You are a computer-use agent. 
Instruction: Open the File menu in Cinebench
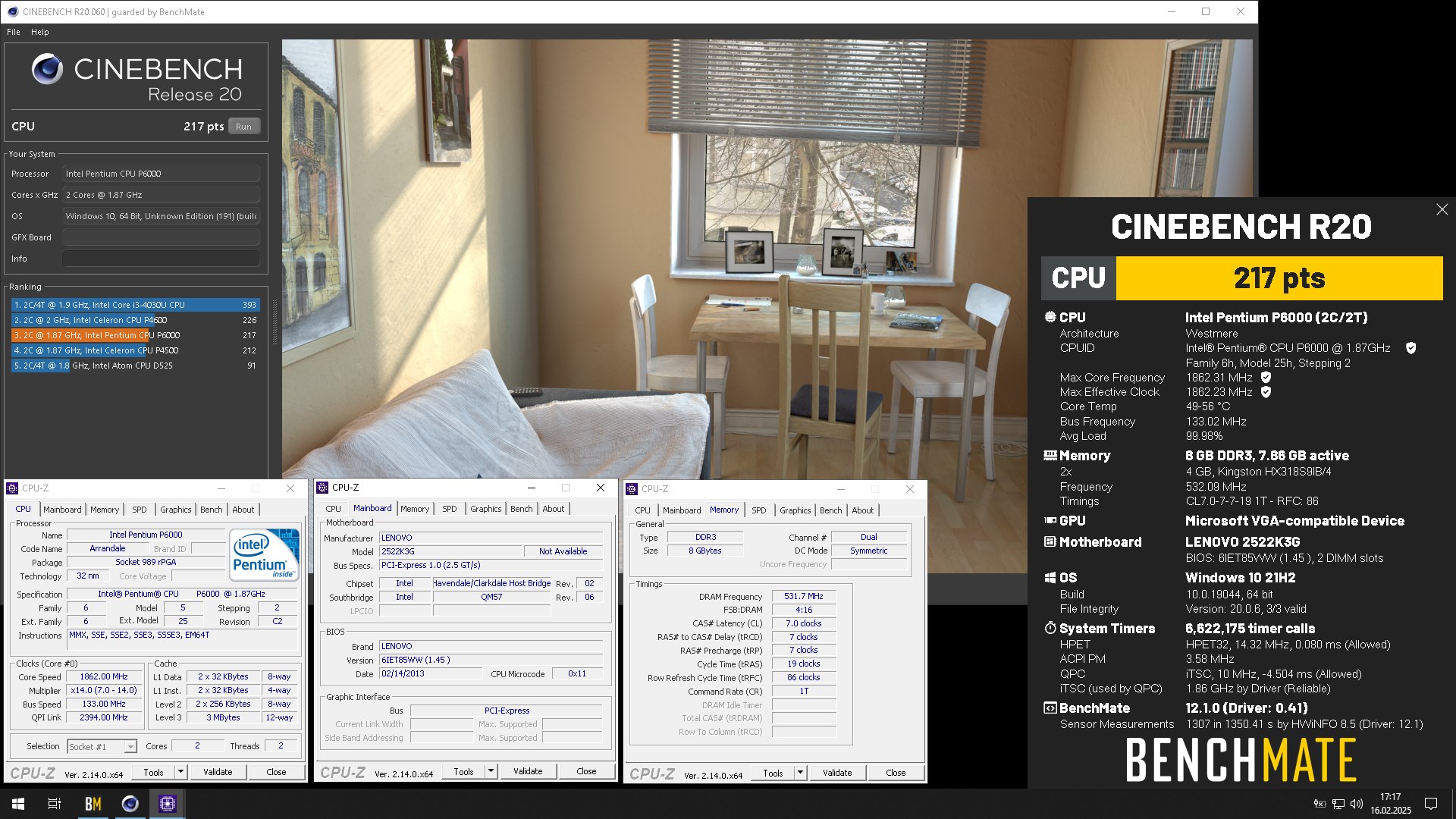14,32
